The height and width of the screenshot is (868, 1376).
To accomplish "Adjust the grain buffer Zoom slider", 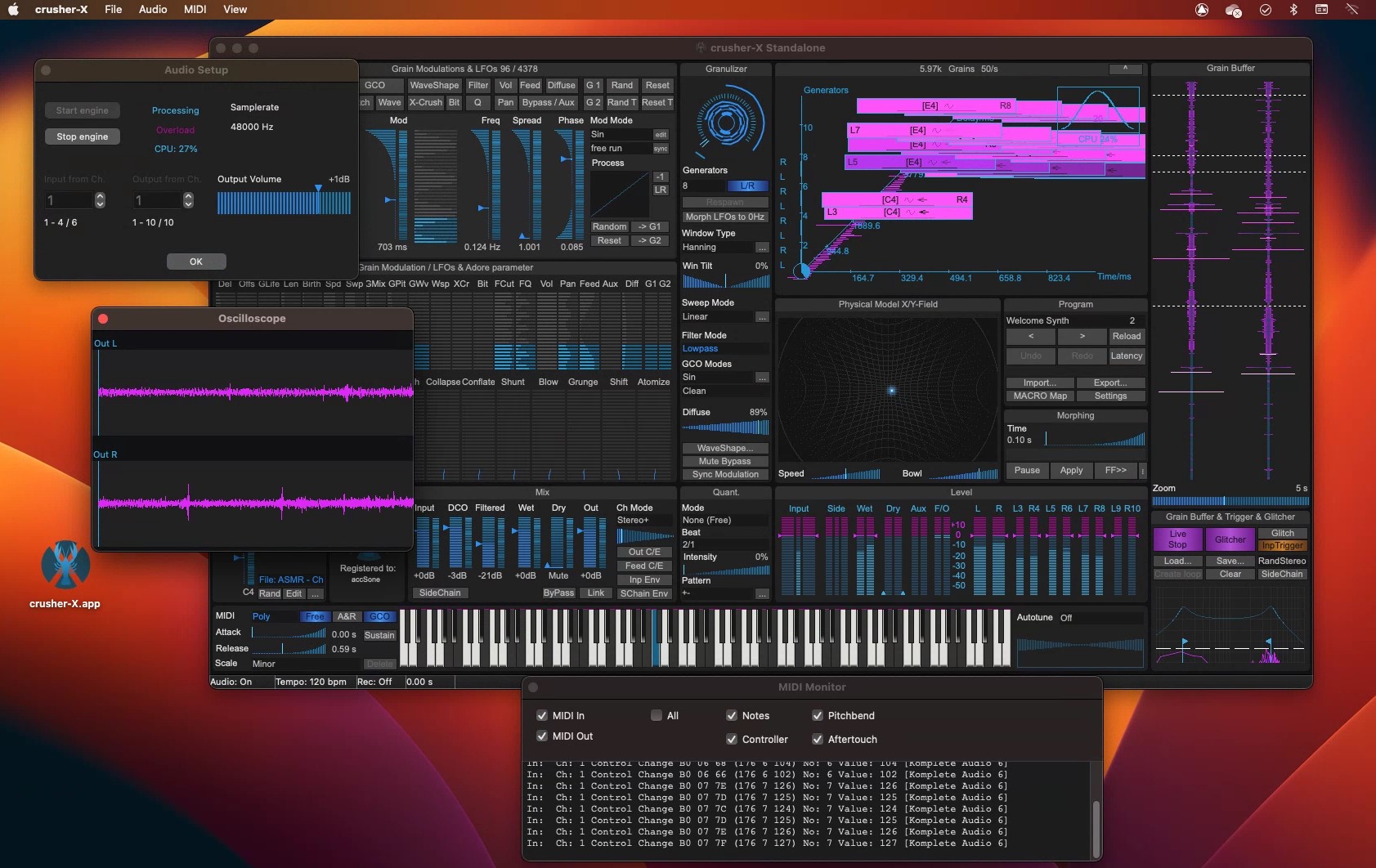I will coord(1230,501).
